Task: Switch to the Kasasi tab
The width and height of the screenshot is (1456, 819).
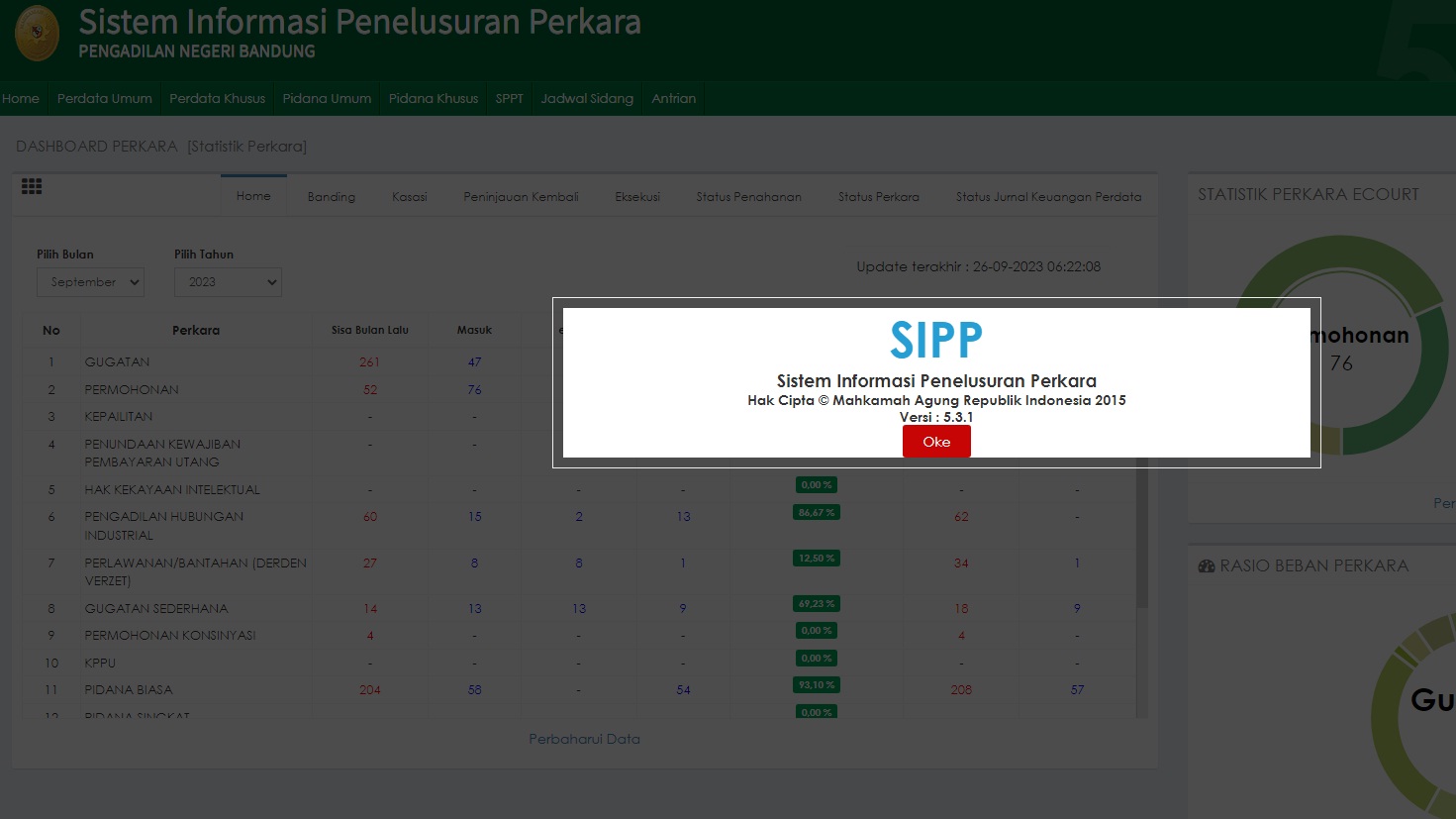Action: 409,196
